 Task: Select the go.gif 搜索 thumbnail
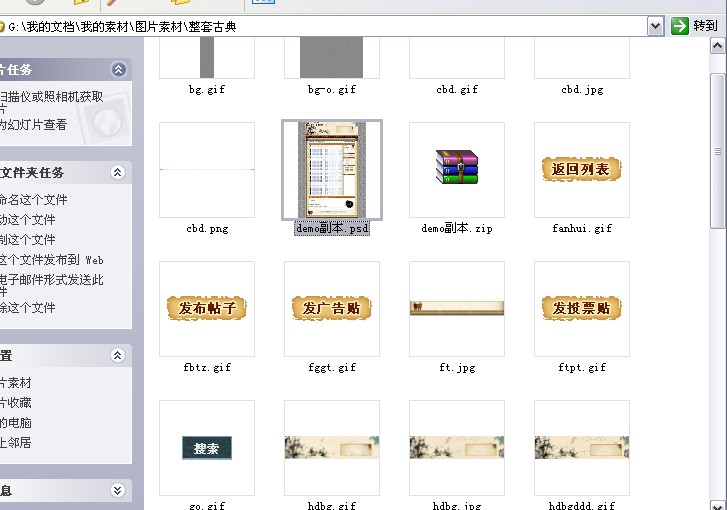pyautogui.click(x=207, y=448)
